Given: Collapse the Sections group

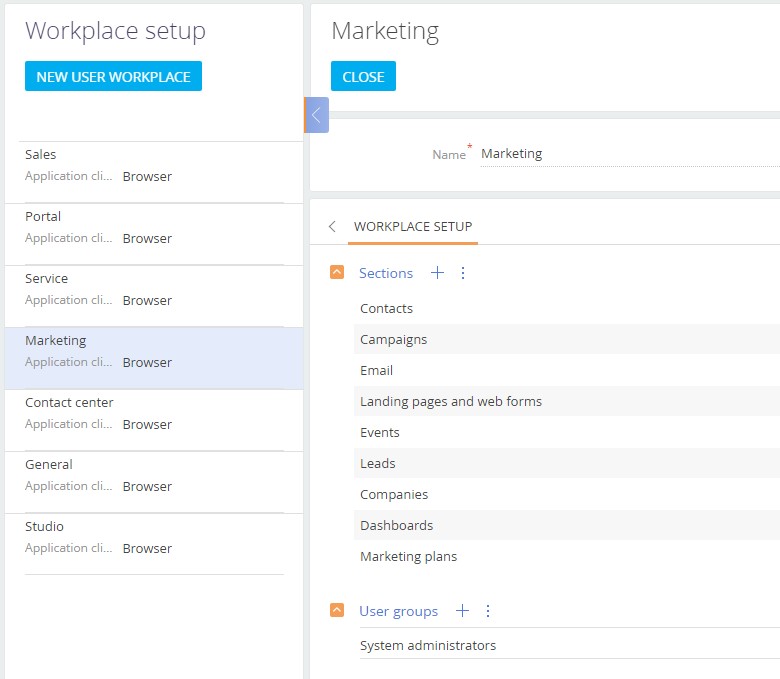Looking at the screenshot, I should [338, 273].
